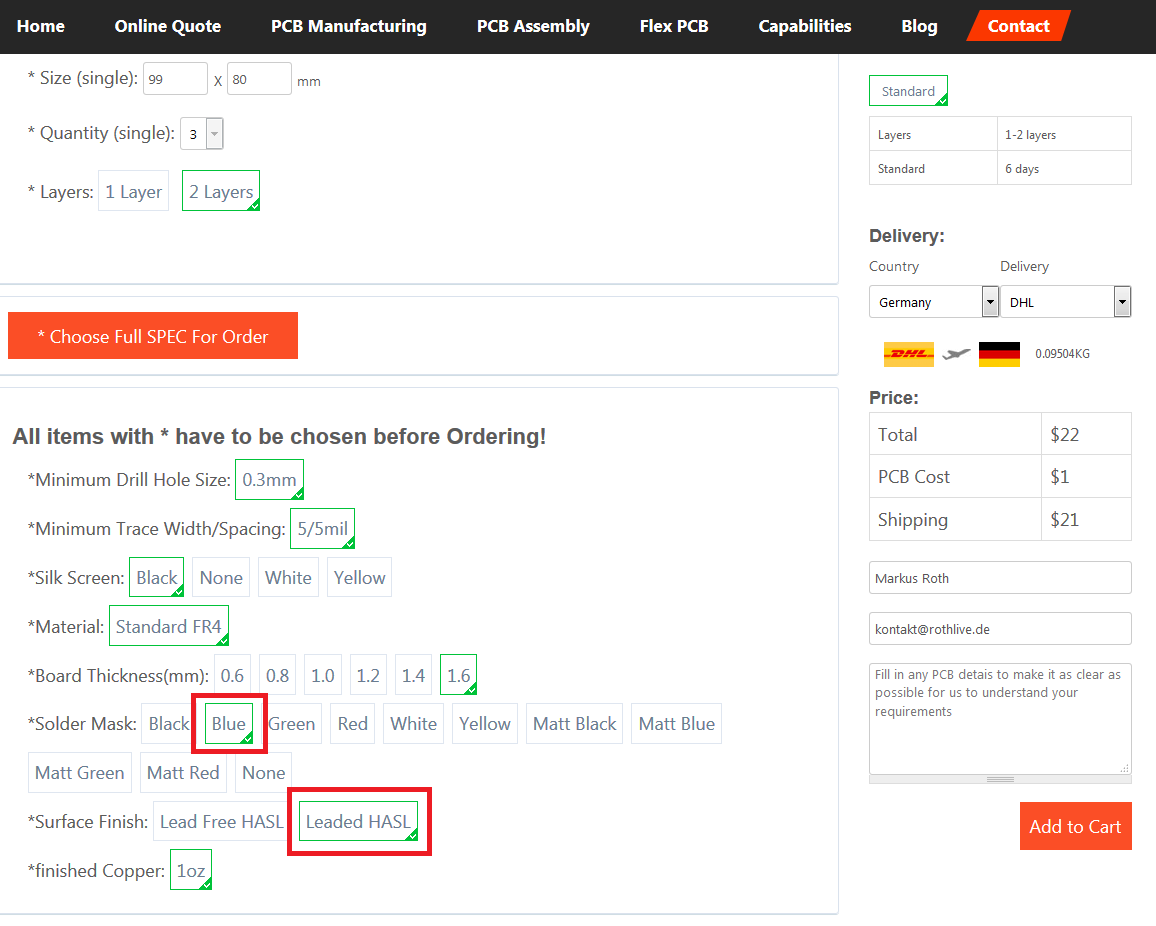Choose Matt Green solder mask
Image resolution: width=1156 pixels, height=926 pixels.
click(80, 773)
